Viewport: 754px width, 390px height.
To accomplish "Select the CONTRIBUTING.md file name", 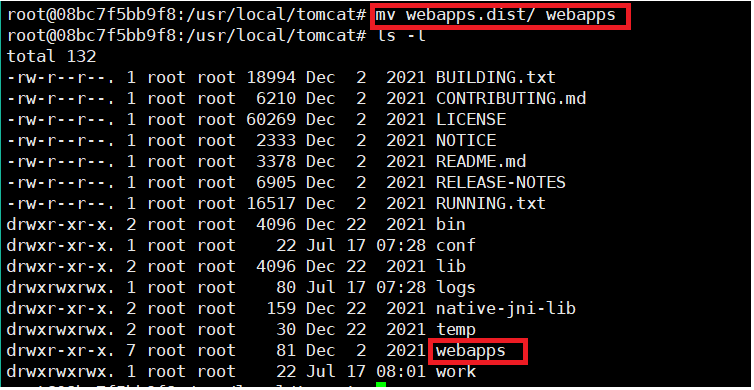I will click(x=511, y=99).
